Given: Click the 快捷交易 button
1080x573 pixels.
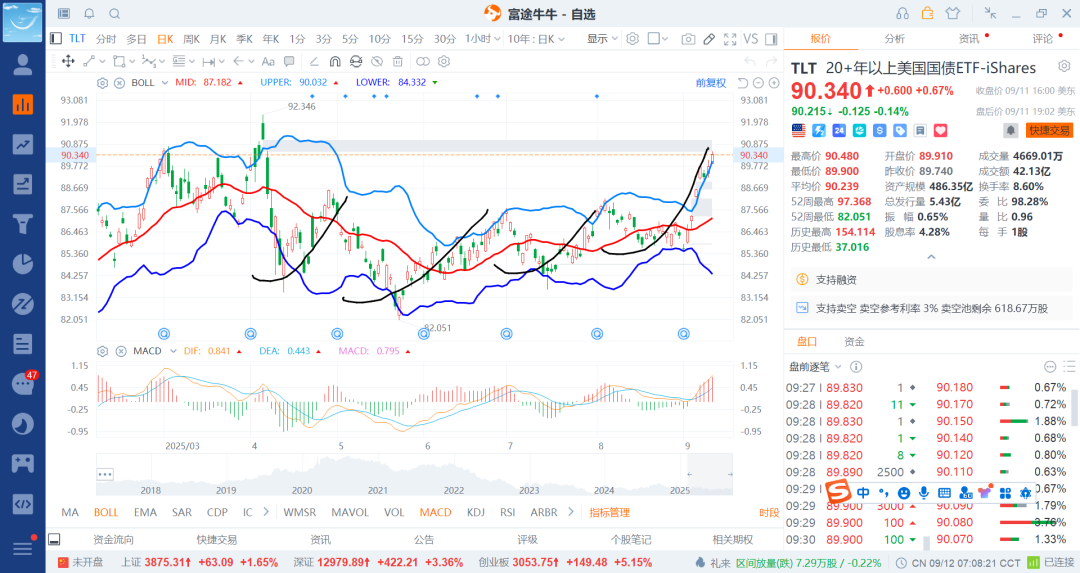Looking at the screenshot, I should click(x=1049, y=130).
